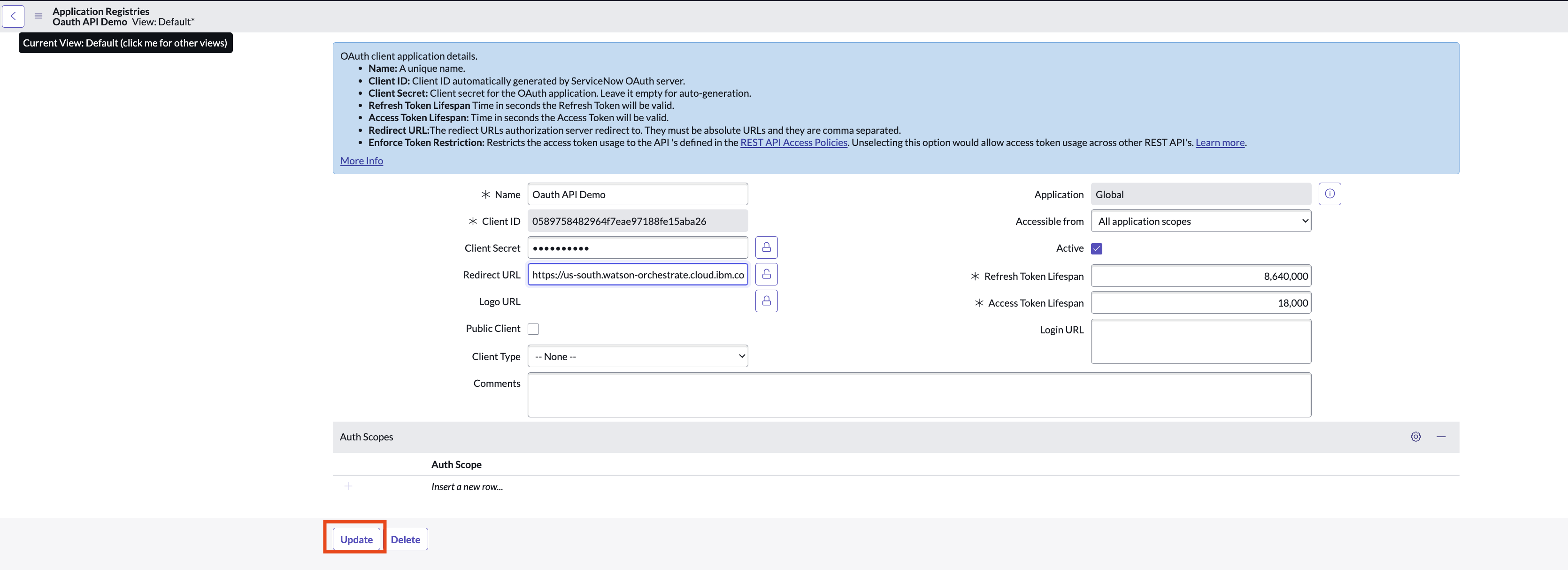Image resolution: width=1568 pixels, height=570 pixels.
Task: Open the hamburger context menu icon
Action: coord(38,16)
